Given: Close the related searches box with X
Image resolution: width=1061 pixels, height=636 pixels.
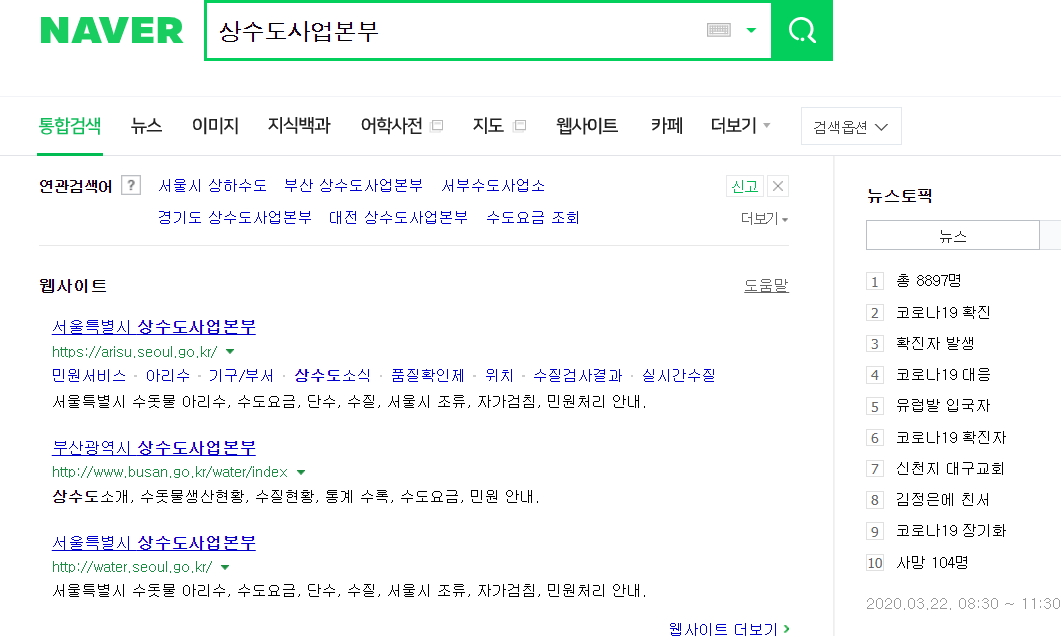Looking at the screenshot, I should 778,186.
